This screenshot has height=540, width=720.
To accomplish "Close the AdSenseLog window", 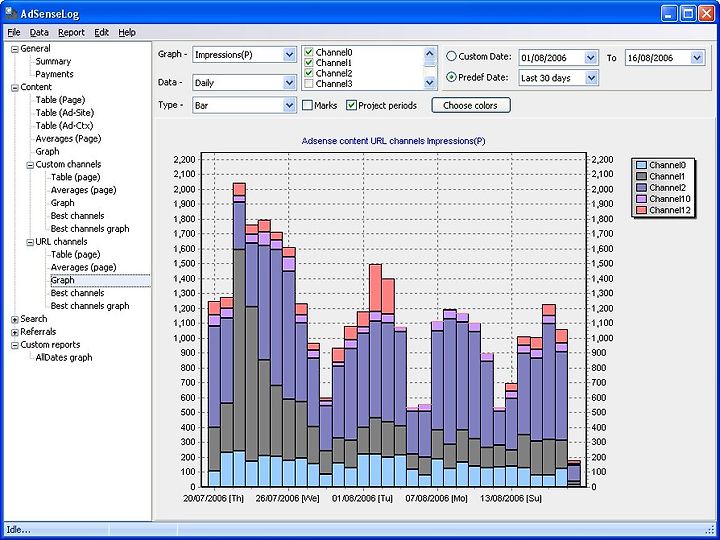I will 706,13.
